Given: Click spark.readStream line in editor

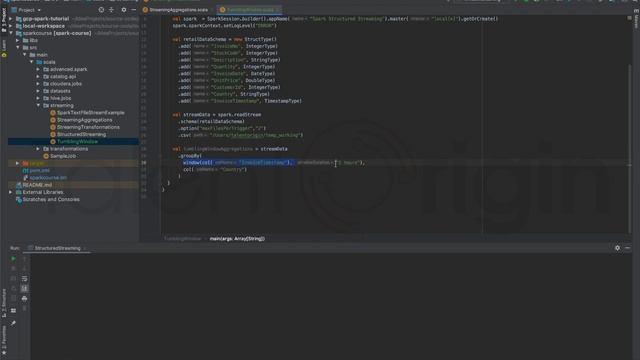Looking at the screenshot, I should (x=217, y=115).
